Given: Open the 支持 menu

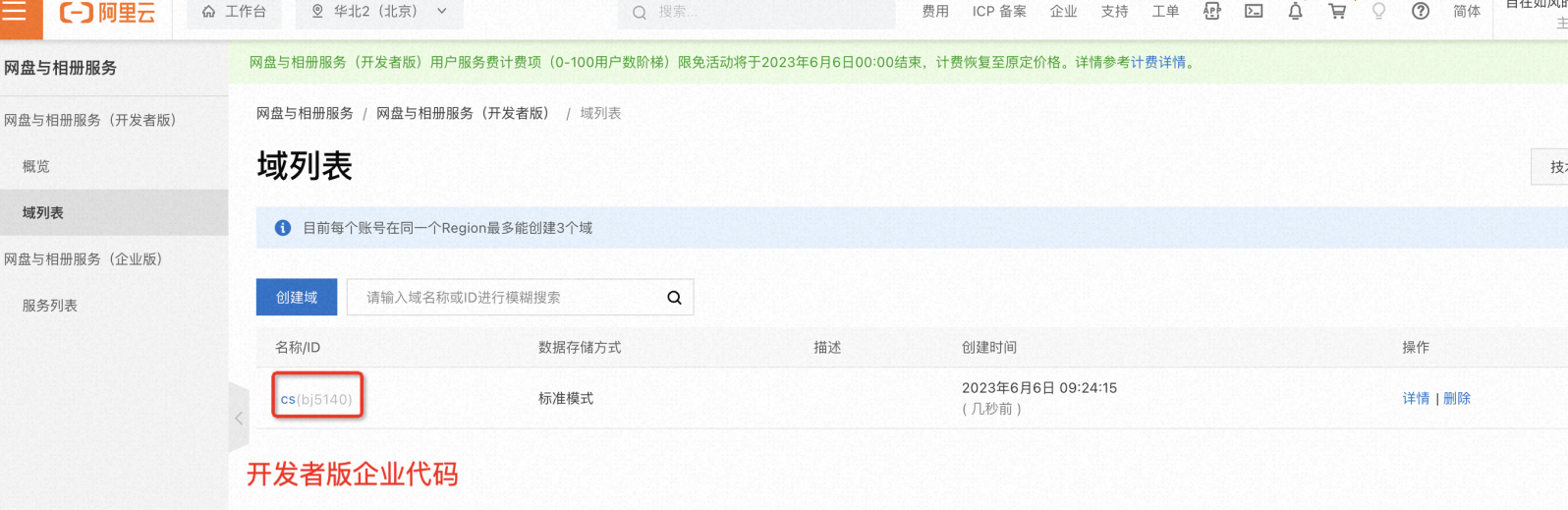Looking at the screenshot, I should tap(1114, 12).
